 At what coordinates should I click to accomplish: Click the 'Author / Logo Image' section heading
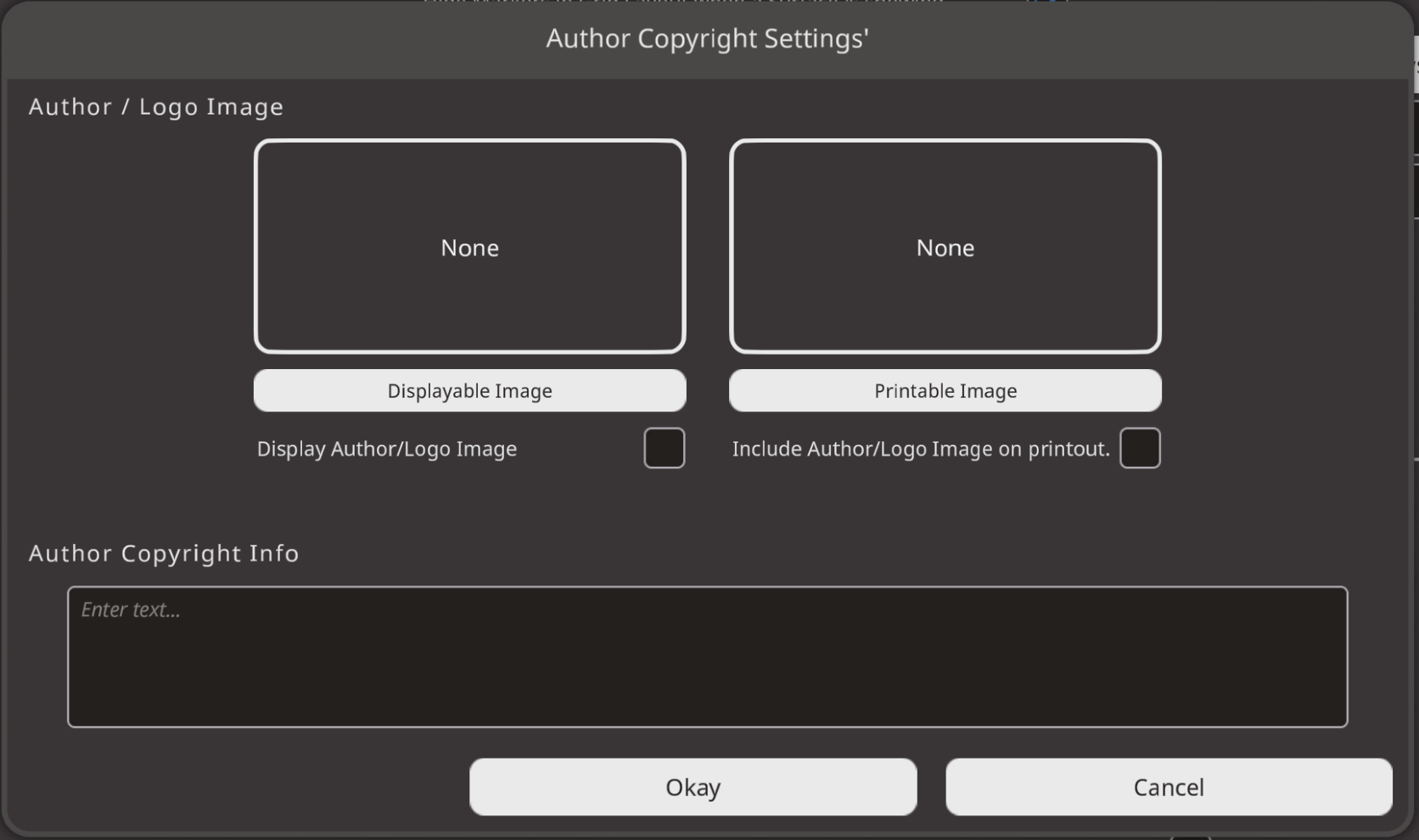click(156, 107)
